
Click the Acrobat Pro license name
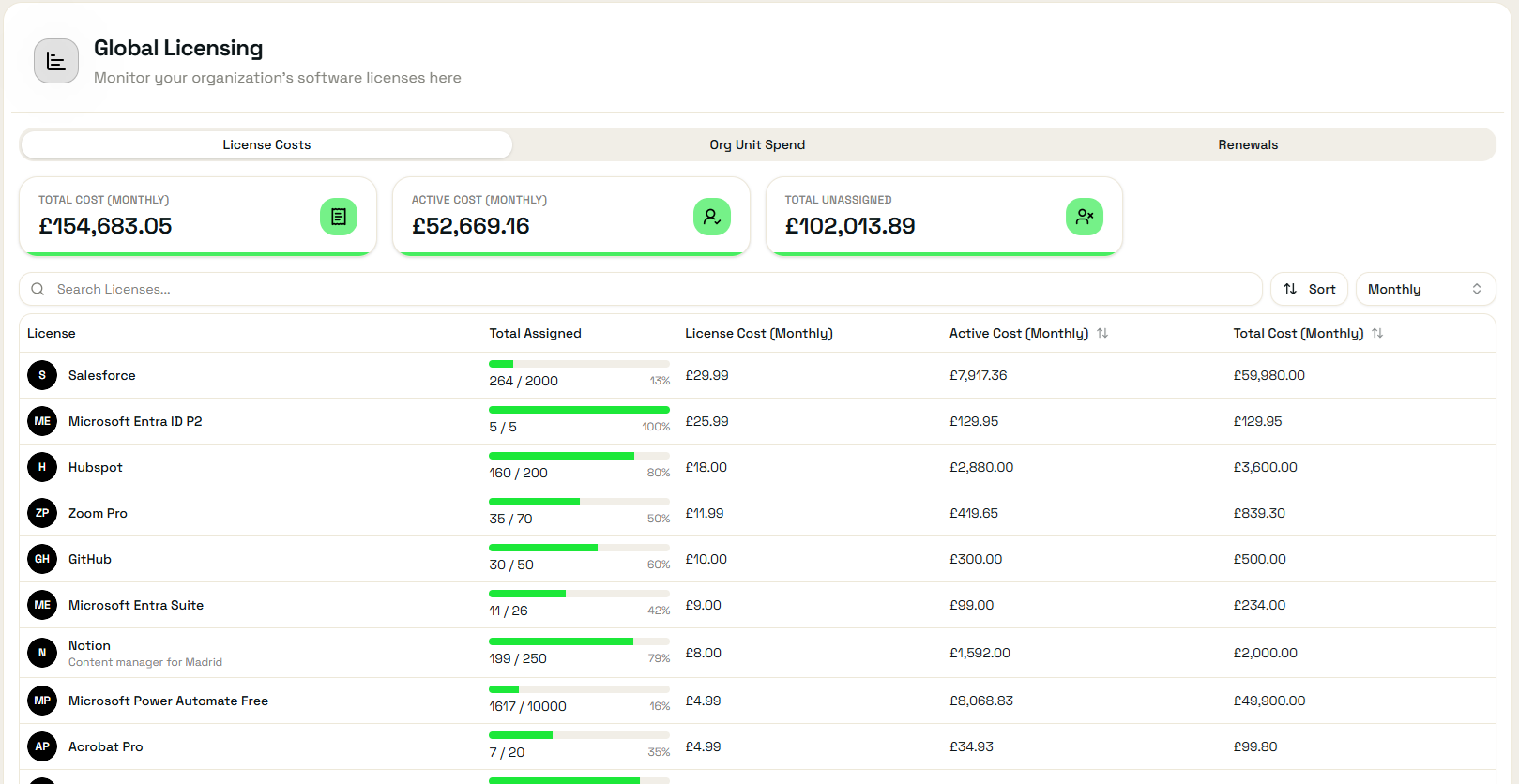106,746
